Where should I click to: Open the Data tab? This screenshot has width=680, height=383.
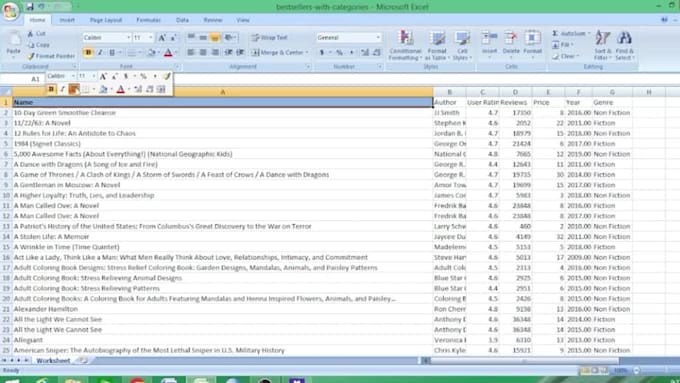click(x=182, y=20)
